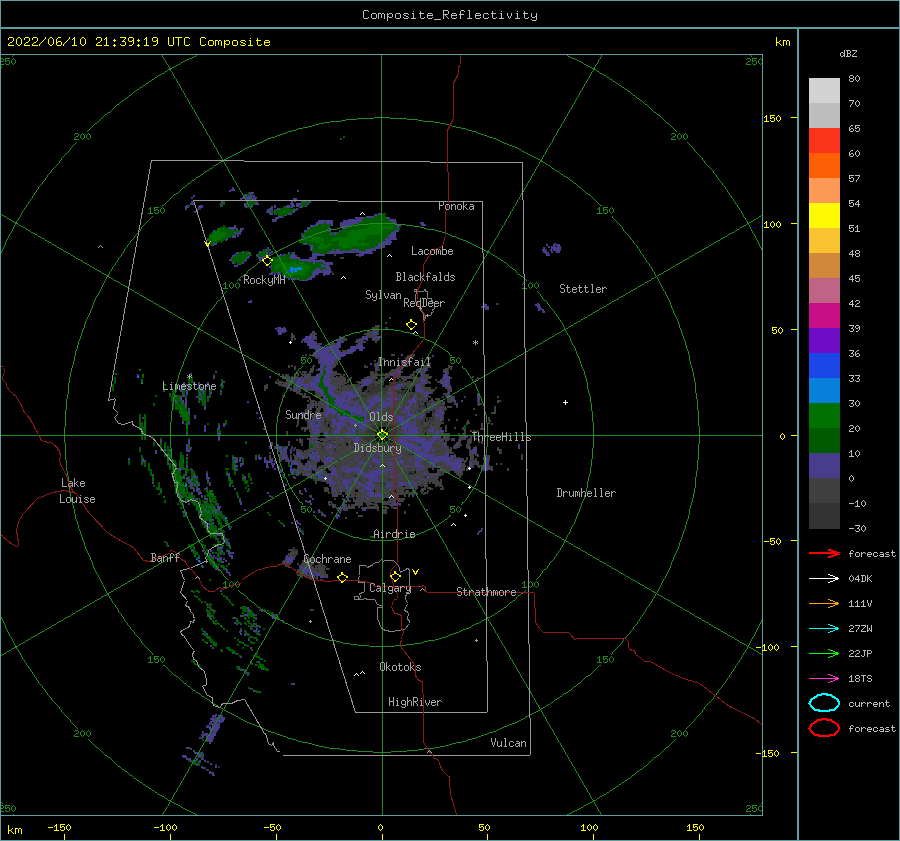Image resolution: width=900 pixels, height=841 pixels.
Task: Click the Didsbury town label
Action: point(377,448)
